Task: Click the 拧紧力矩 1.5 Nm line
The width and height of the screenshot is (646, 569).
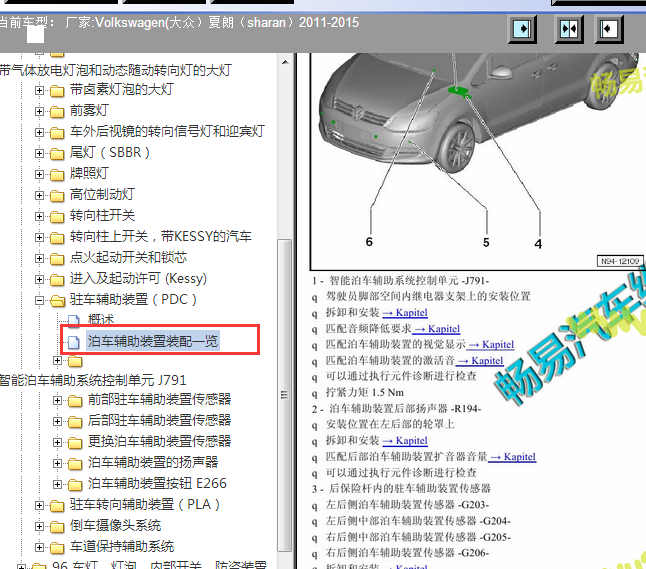Action: tap(365, 393)
